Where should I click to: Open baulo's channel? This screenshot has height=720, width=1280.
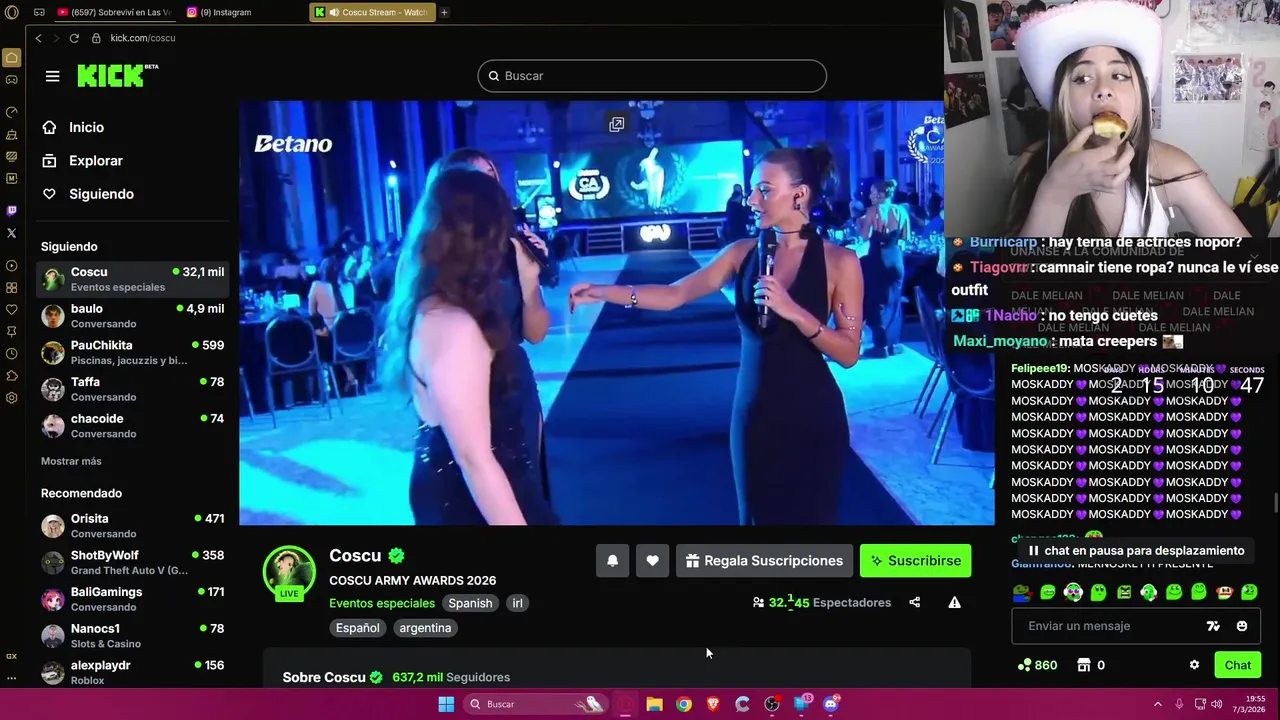pos(133,316)
